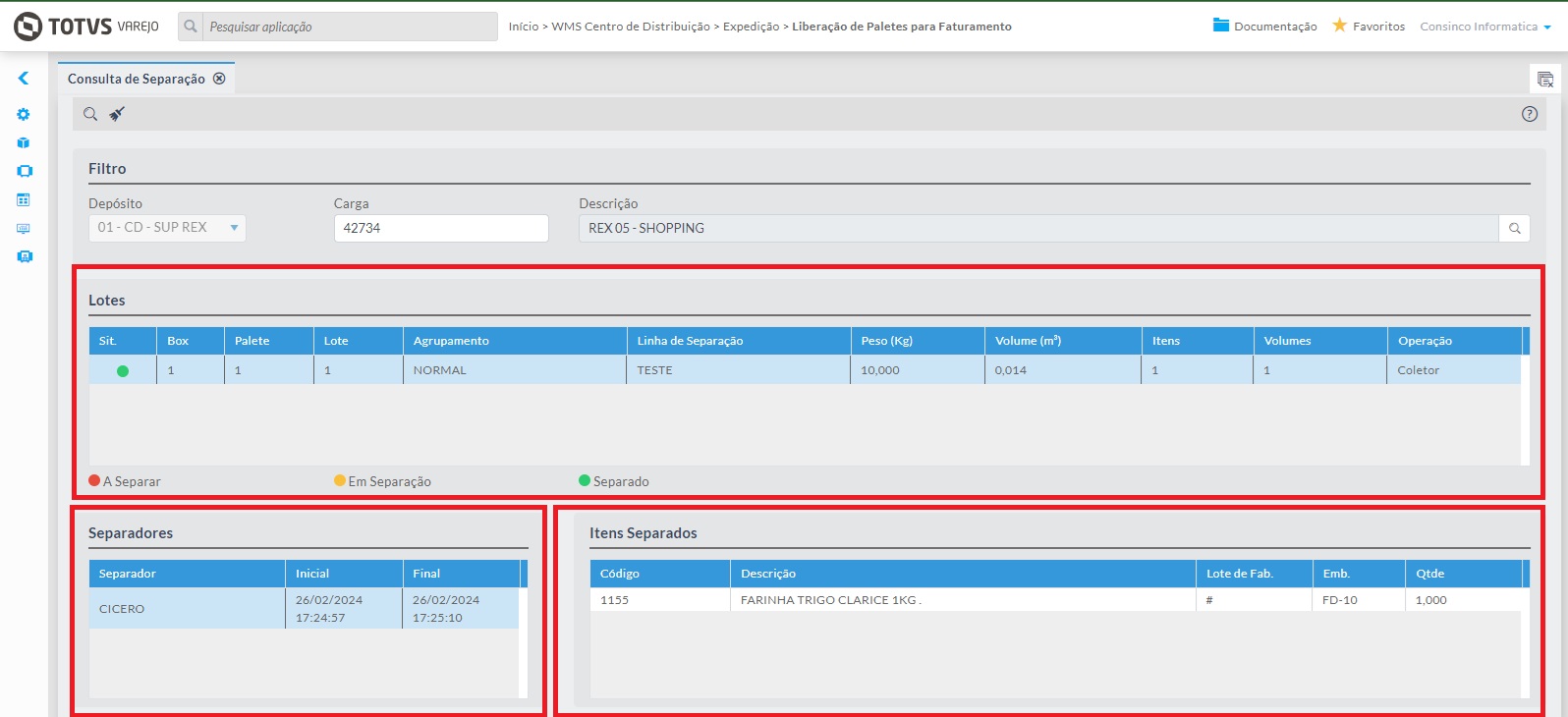Click the Pesquisar aplicação search box
1568x717 pixels.
pyautogui.click(x=349, y=27)
